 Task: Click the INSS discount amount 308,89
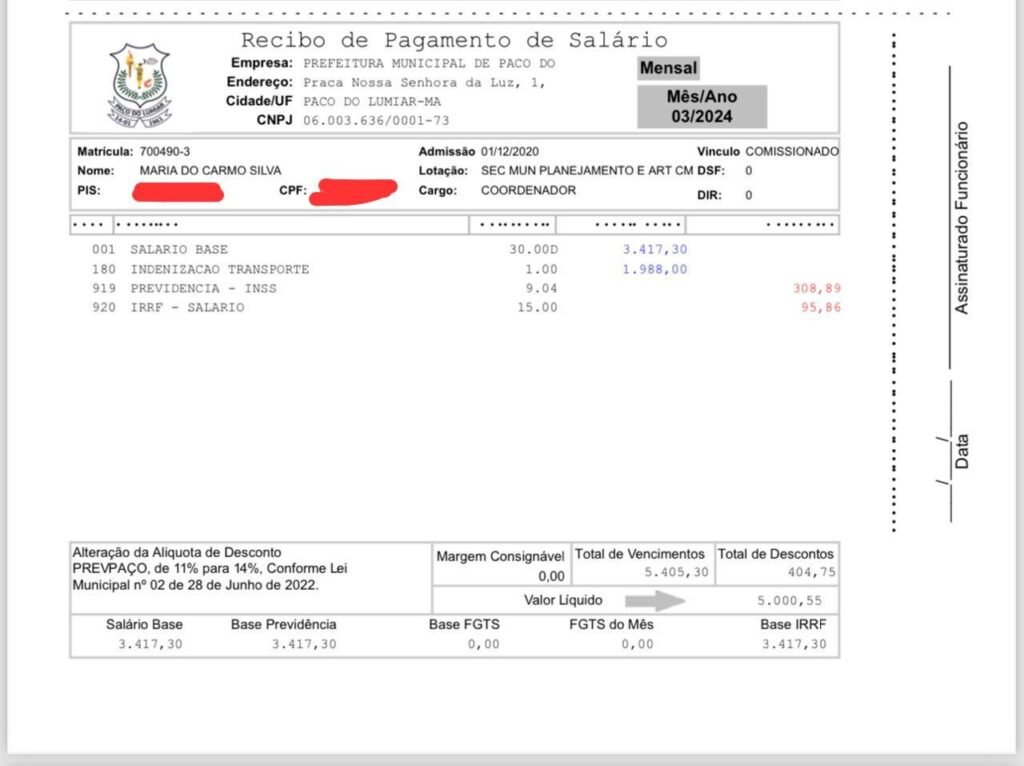click(814, 288)
